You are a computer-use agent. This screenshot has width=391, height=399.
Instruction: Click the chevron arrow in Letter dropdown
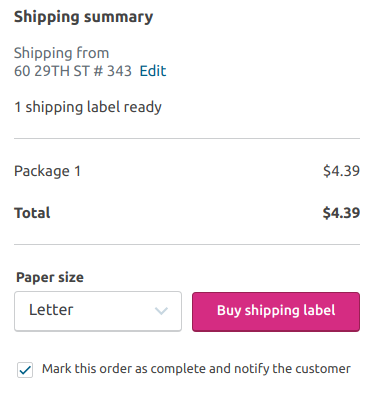[x=161, y=311]
